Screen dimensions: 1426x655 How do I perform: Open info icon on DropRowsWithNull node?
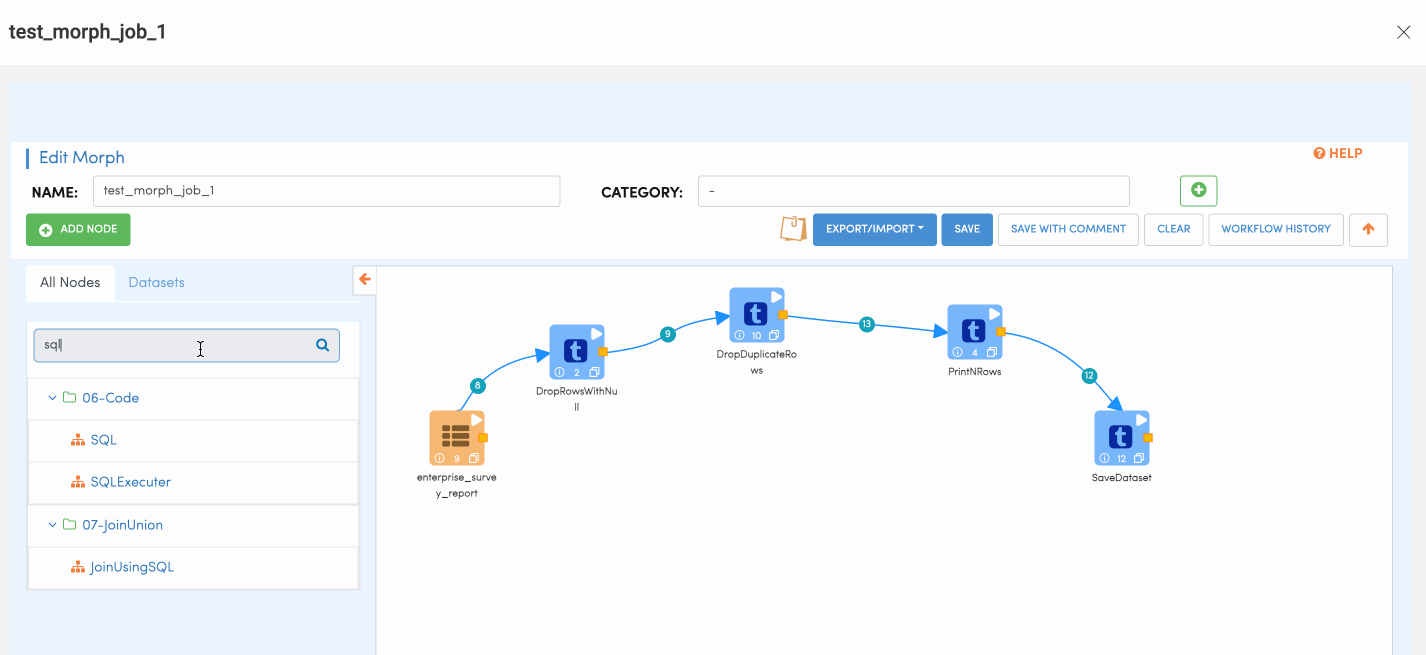(559, 372)
